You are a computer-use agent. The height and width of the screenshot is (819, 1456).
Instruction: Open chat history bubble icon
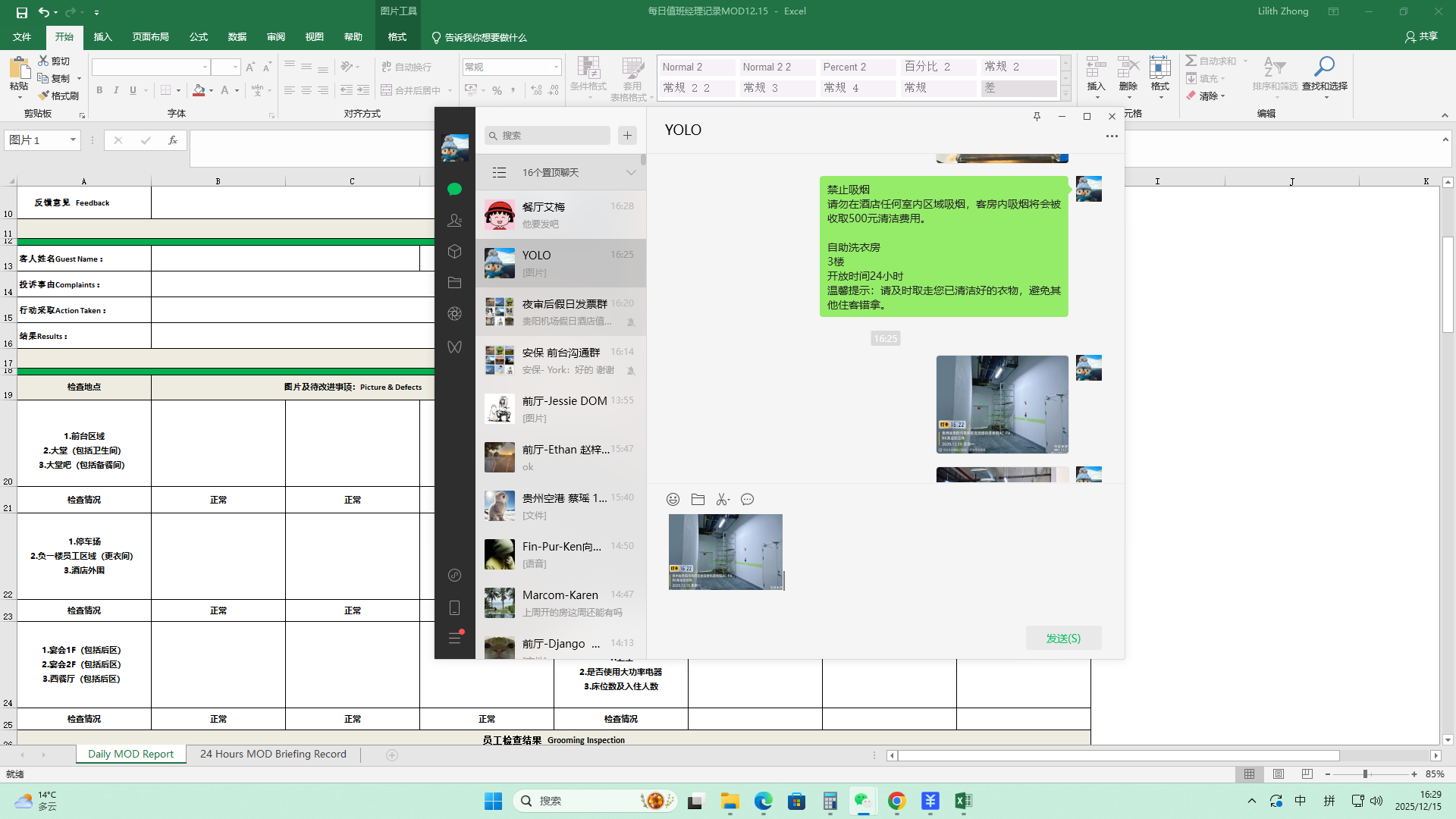747,499
